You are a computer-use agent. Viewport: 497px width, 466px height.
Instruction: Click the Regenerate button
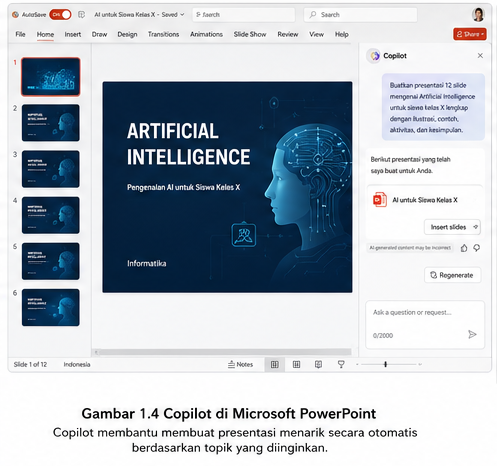pos(452,275)
